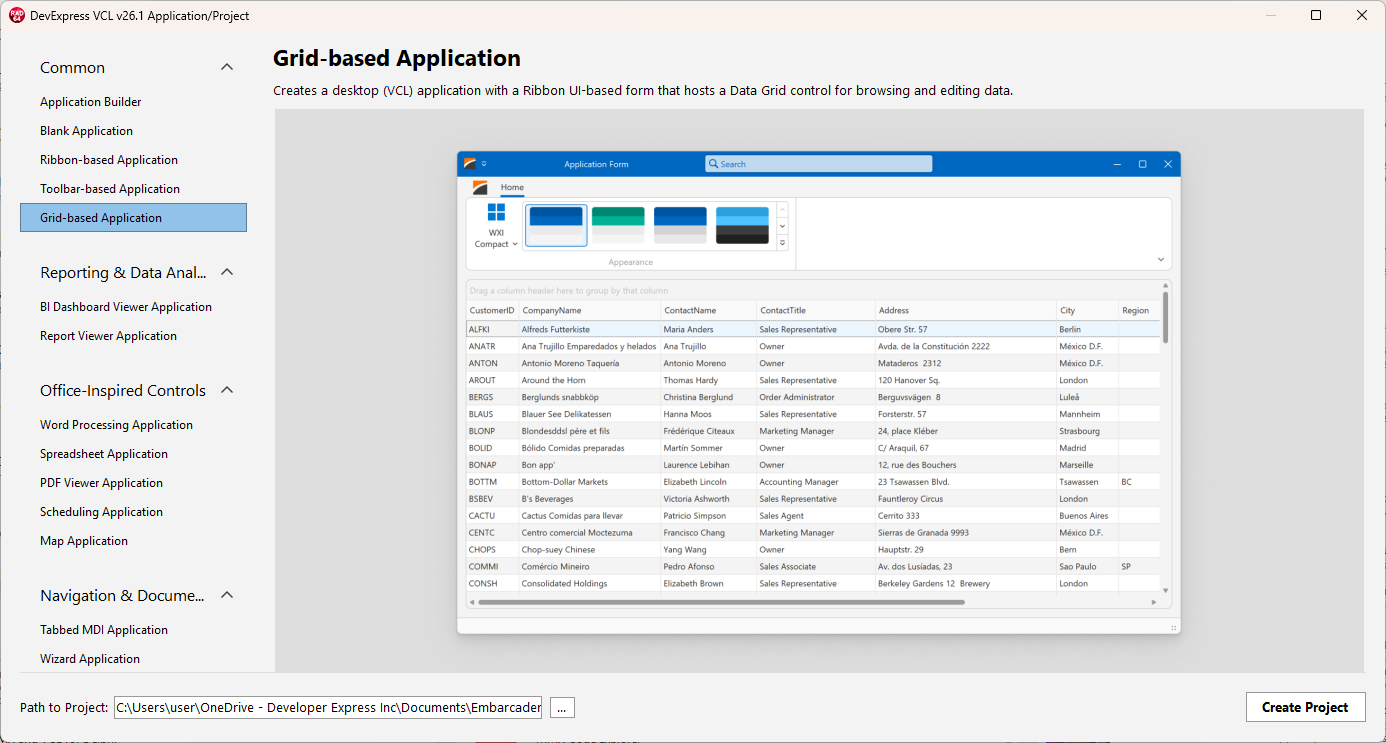Click the Home ribbon tab in preview

(x=512, y=187)
